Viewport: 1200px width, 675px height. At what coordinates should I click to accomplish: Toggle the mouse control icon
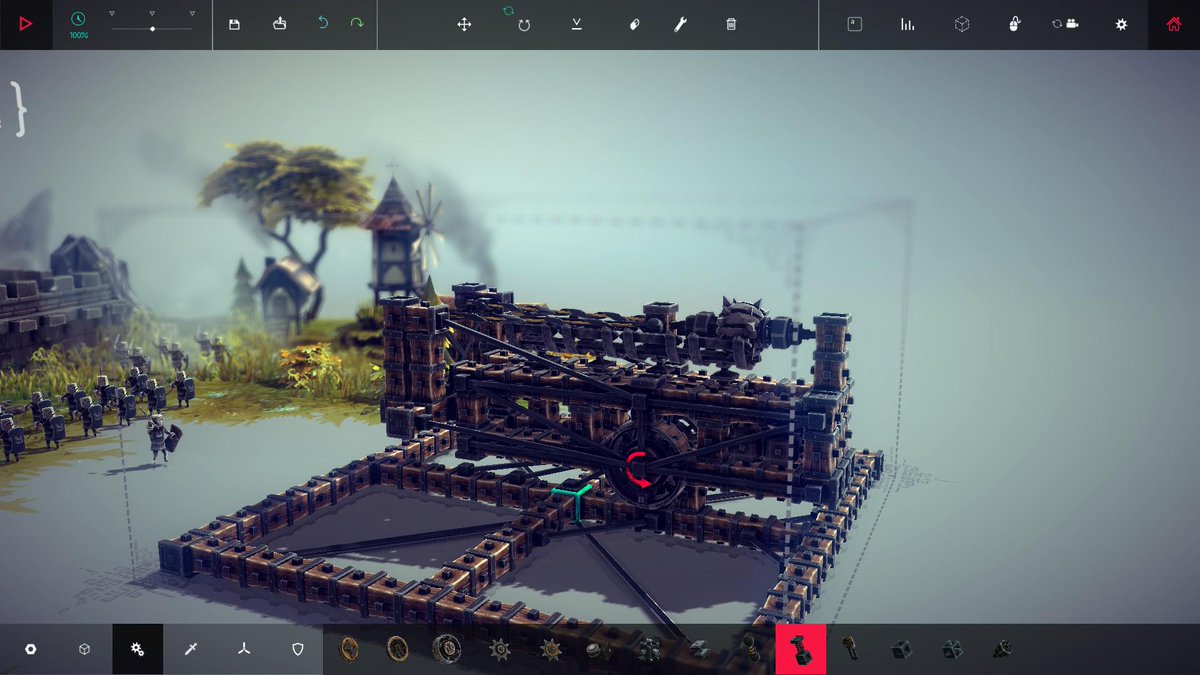pyautogui.click(x=1014, y=24)
